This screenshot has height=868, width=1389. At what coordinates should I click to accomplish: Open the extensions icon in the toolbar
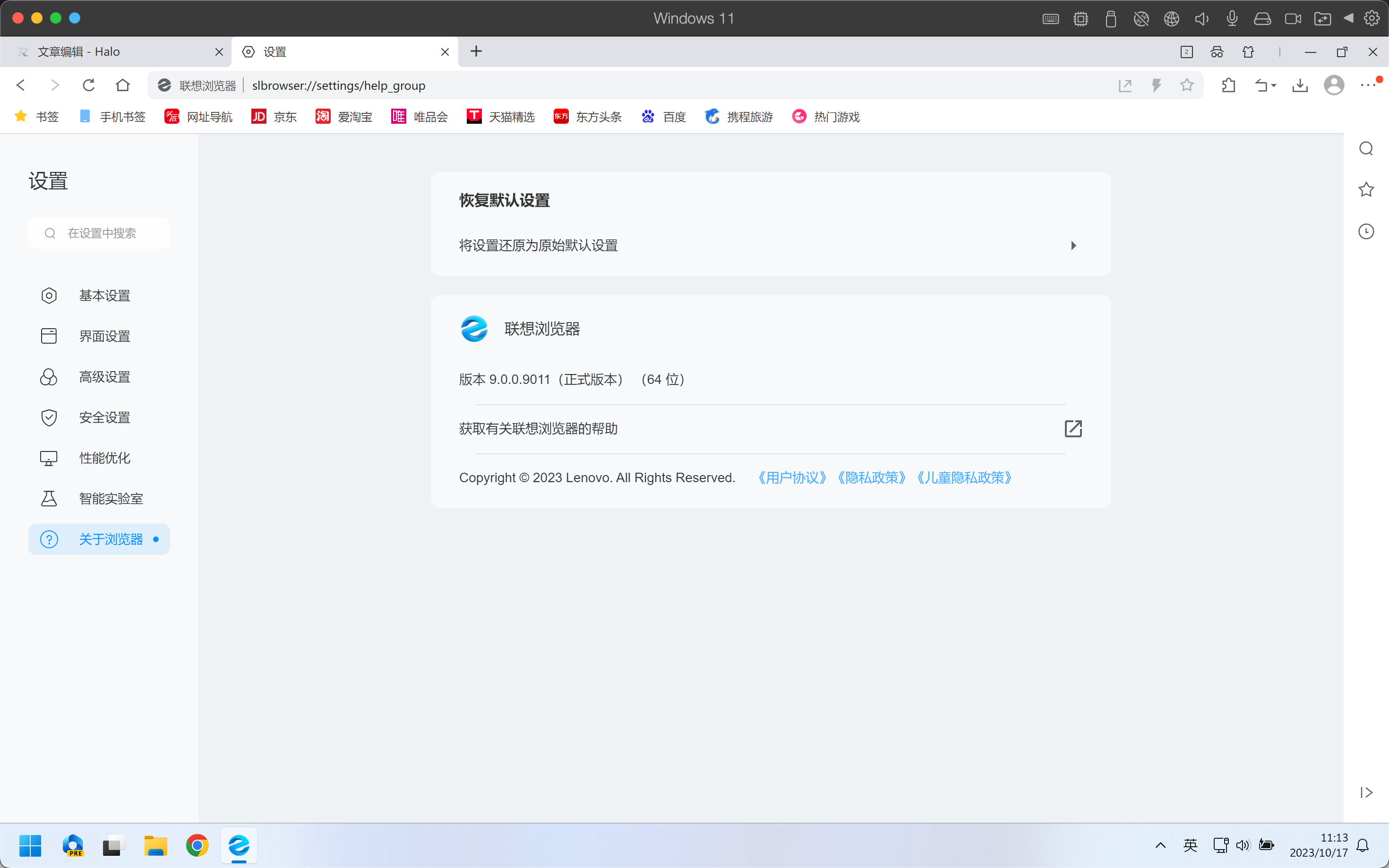point(1228,85)
